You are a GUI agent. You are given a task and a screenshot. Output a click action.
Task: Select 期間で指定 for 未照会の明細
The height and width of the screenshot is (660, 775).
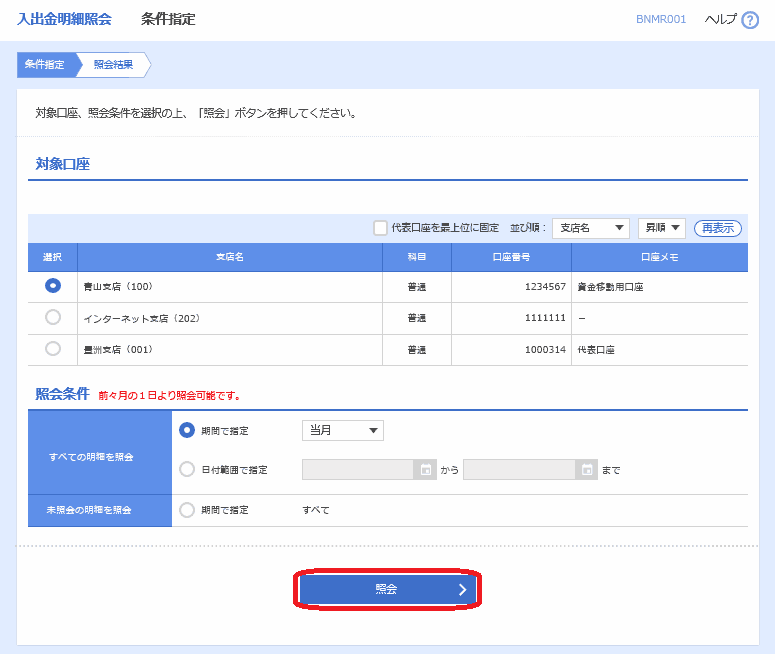187,510
